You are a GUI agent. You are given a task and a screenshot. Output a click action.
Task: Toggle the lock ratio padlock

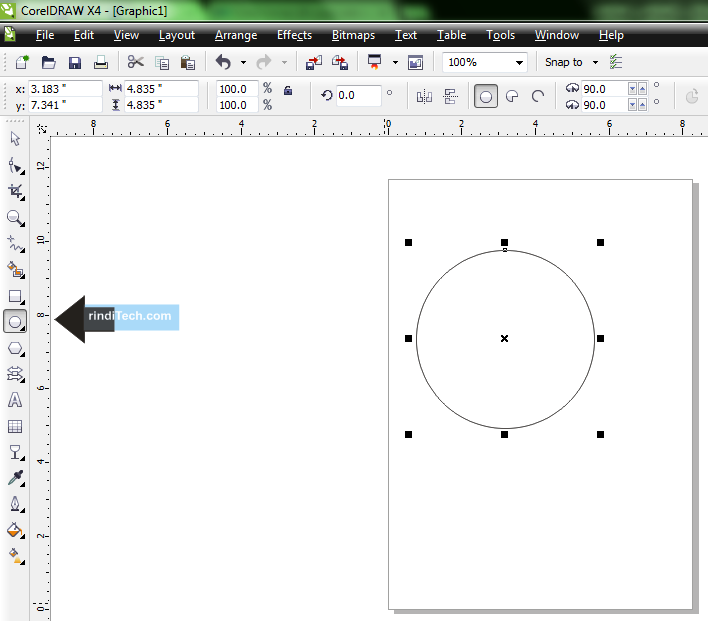click(288, 90)
